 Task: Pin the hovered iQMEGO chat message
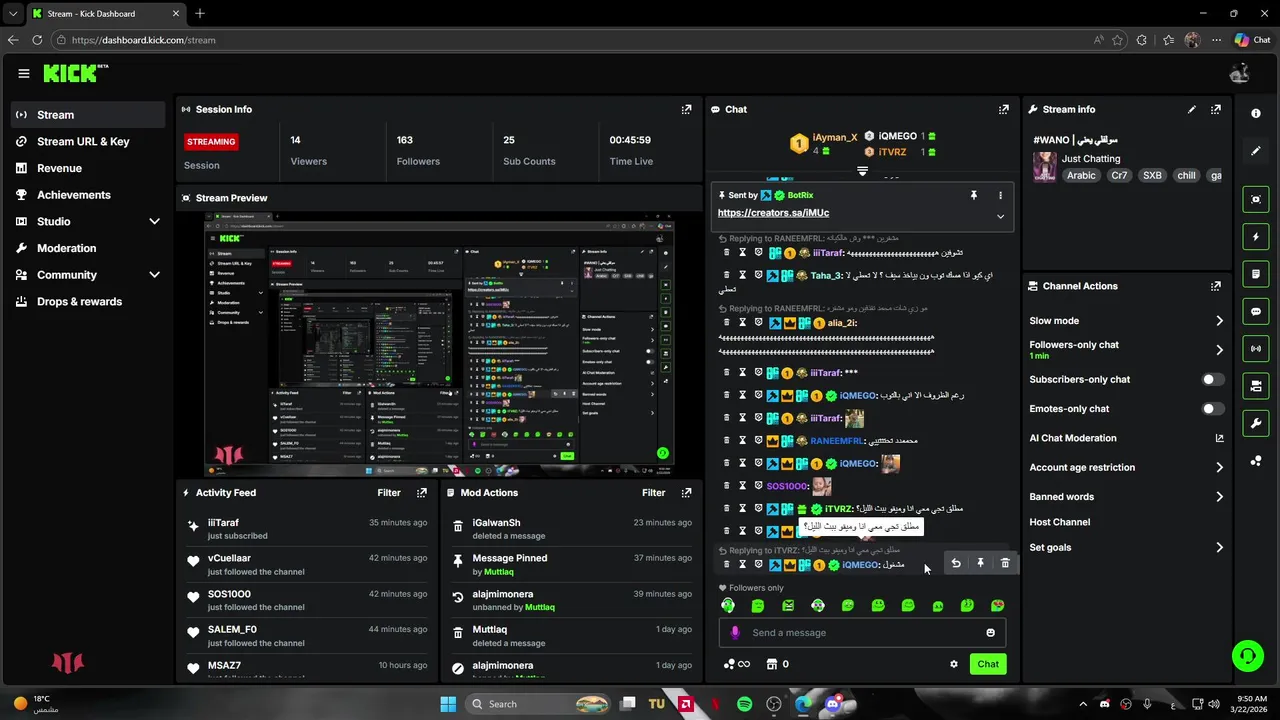click(x=980, y=563)
